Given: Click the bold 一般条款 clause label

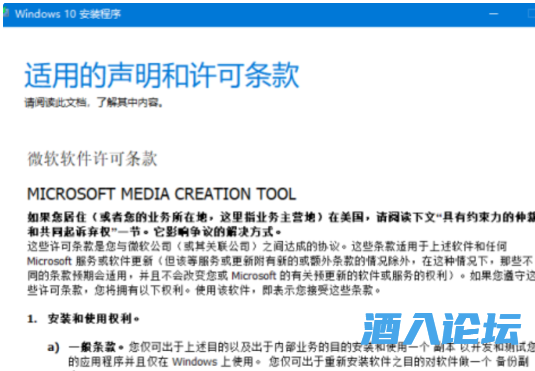Looking at the screenshot, I should 96,347.
